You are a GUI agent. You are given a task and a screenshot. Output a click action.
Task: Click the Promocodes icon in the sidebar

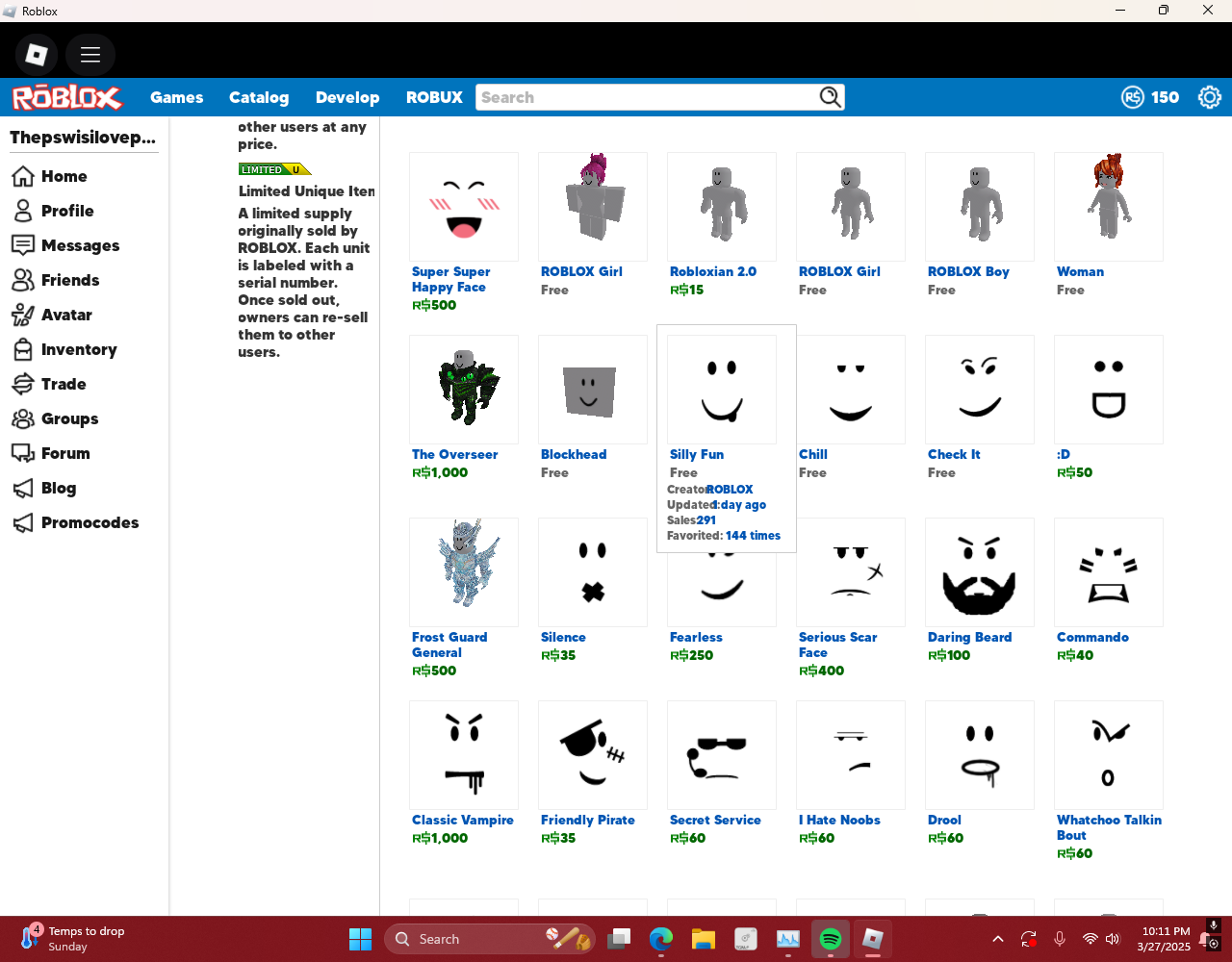pos(23,522)
